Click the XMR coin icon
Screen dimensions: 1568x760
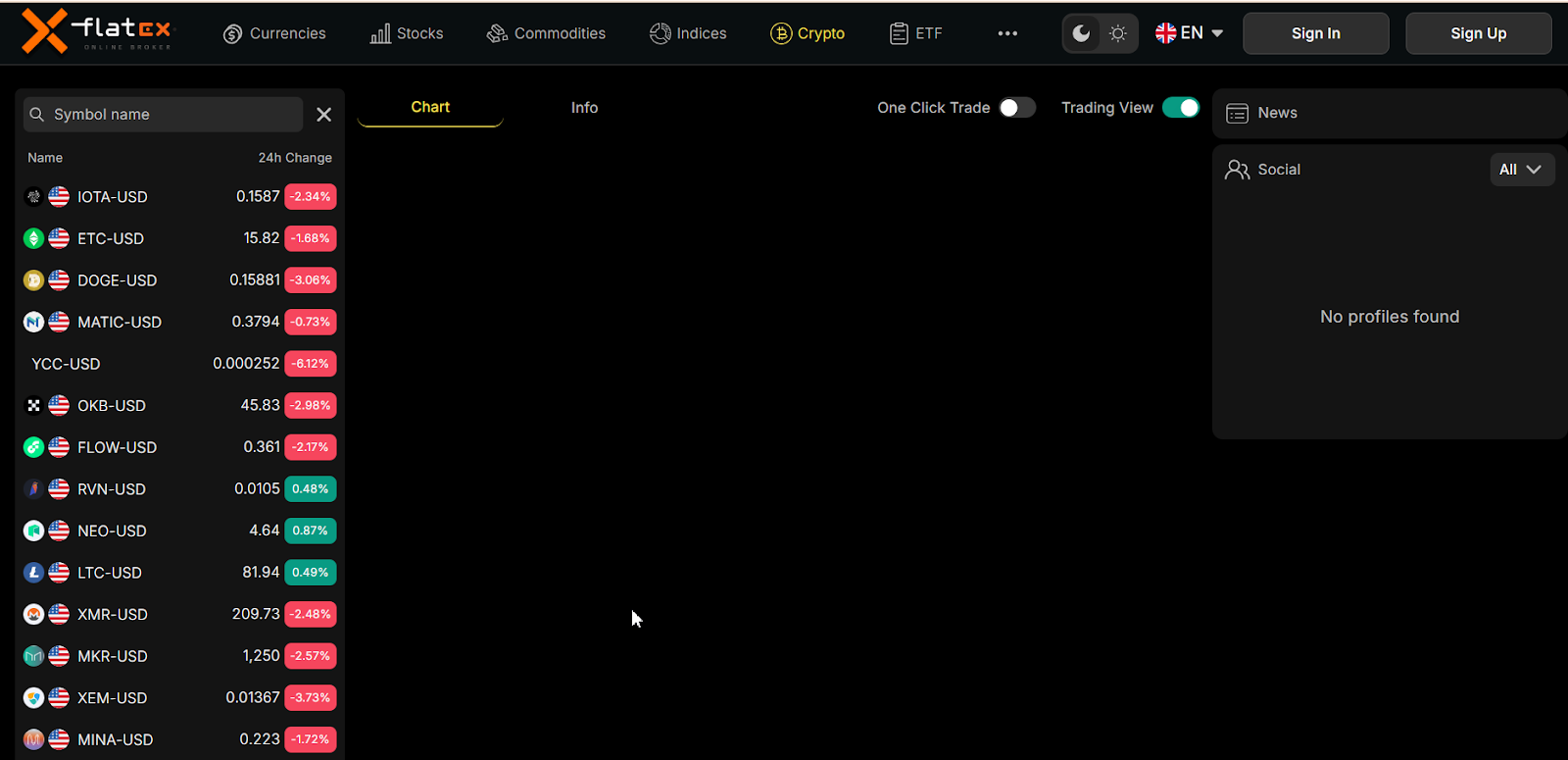pos(33,614)
